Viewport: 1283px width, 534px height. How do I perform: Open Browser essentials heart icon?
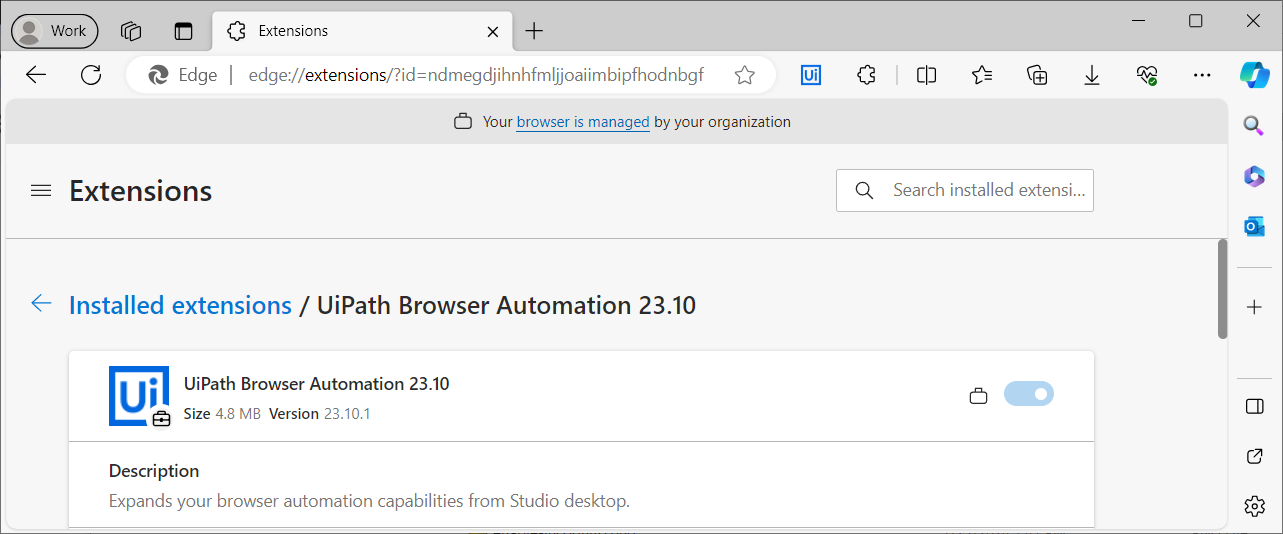(x=1147, y=75)
